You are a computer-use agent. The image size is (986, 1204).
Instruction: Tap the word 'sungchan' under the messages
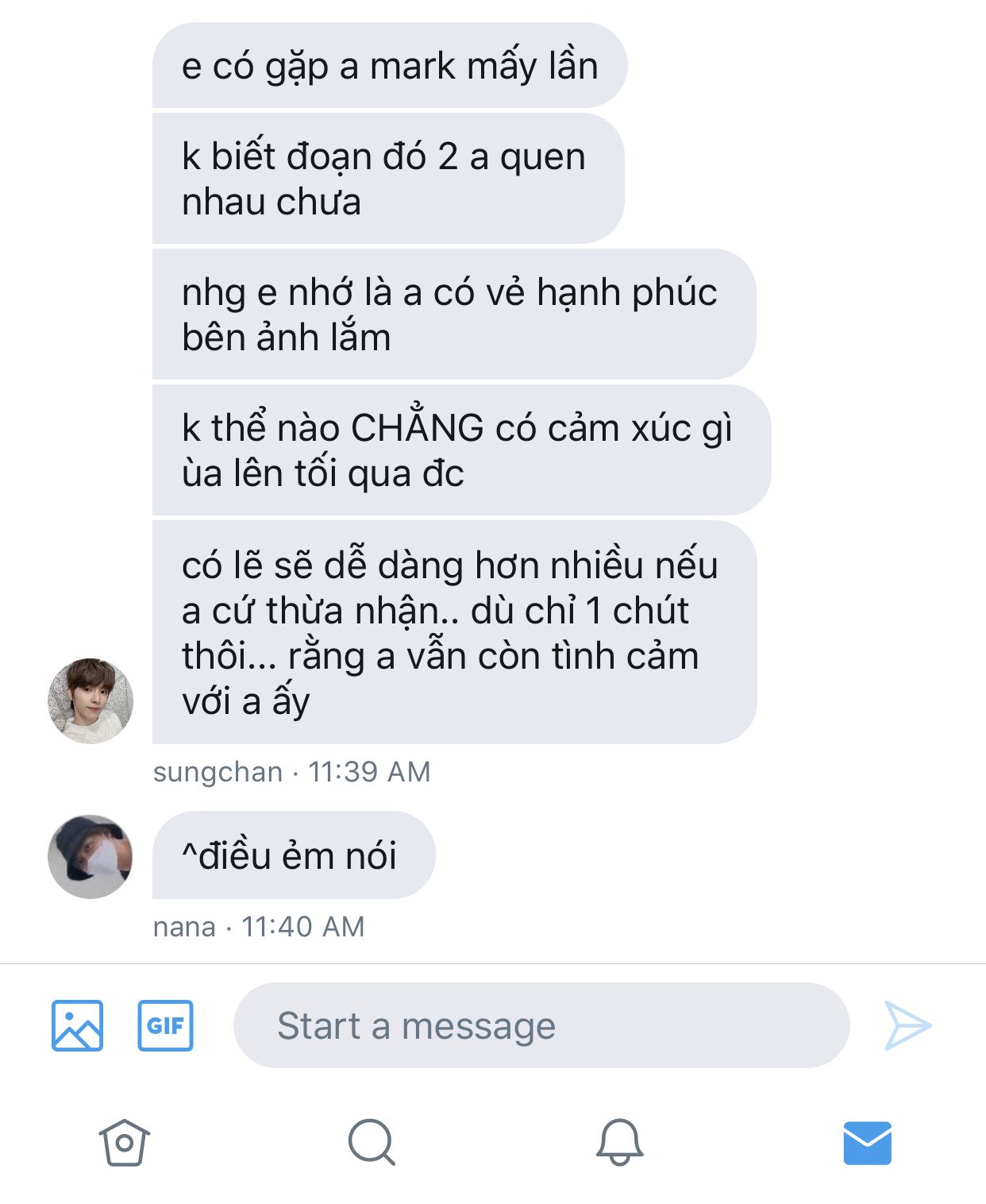(218, 771)
